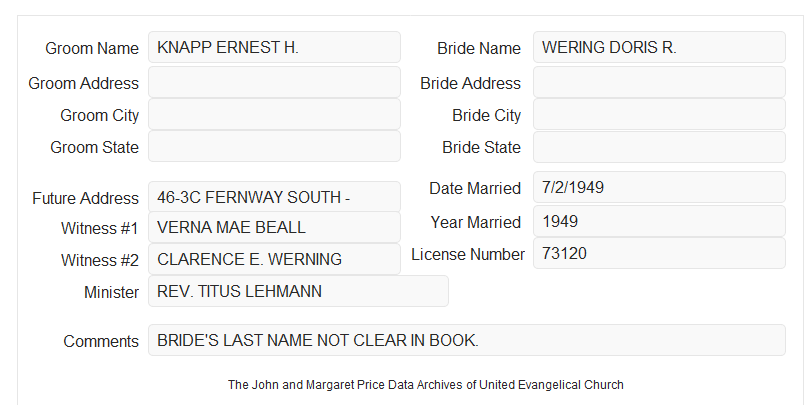
Task: Click the Groom Name field
Action: [274, 47]
